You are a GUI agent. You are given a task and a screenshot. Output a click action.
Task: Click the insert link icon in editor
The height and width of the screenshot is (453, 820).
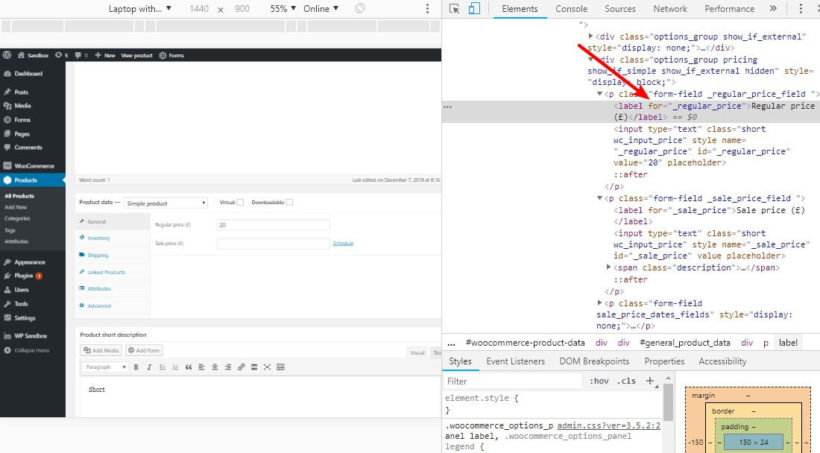(241, 367)
